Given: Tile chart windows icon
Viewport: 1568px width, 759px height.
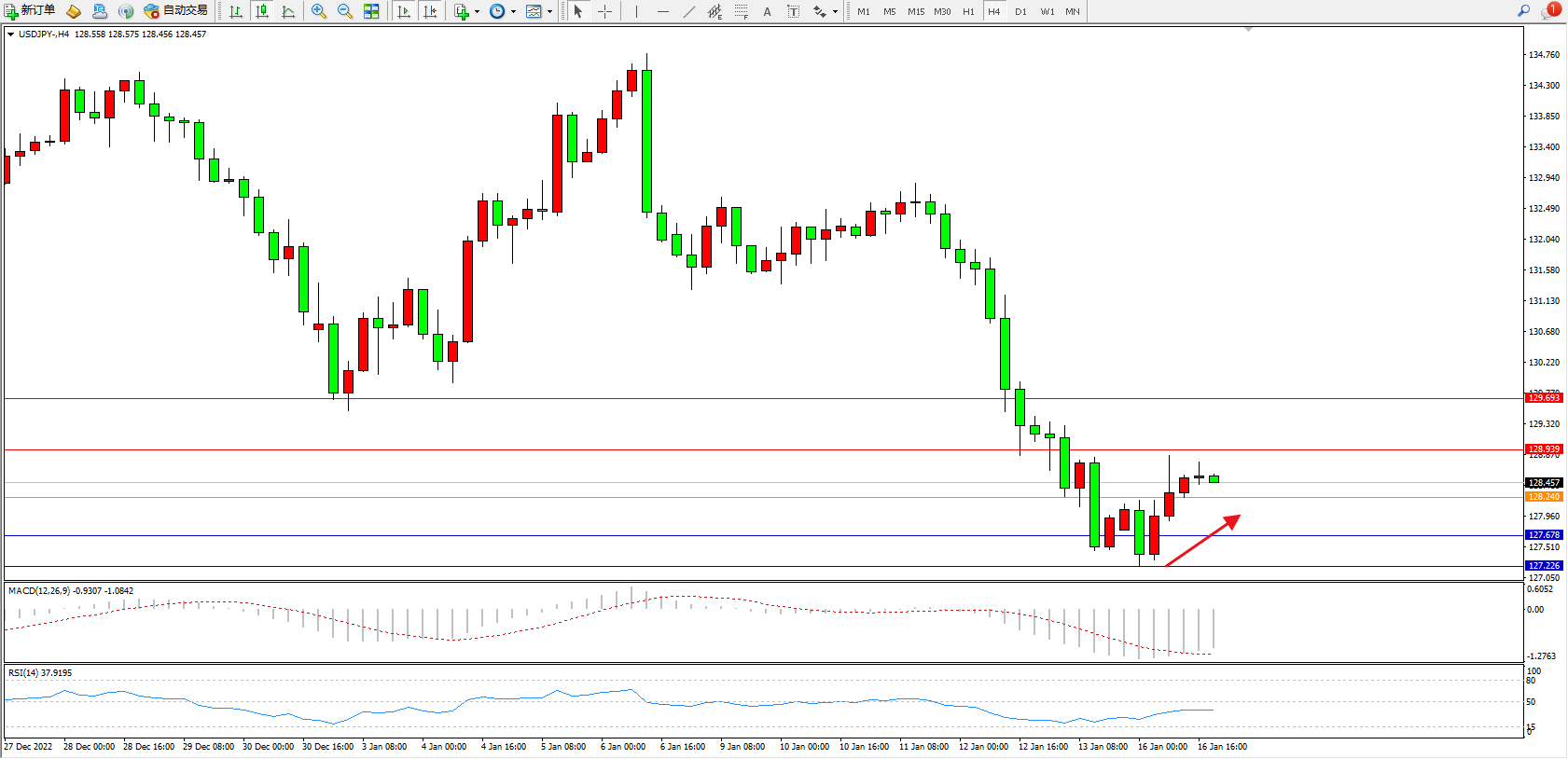Looking at the screenshot, I should coord(371,11).
